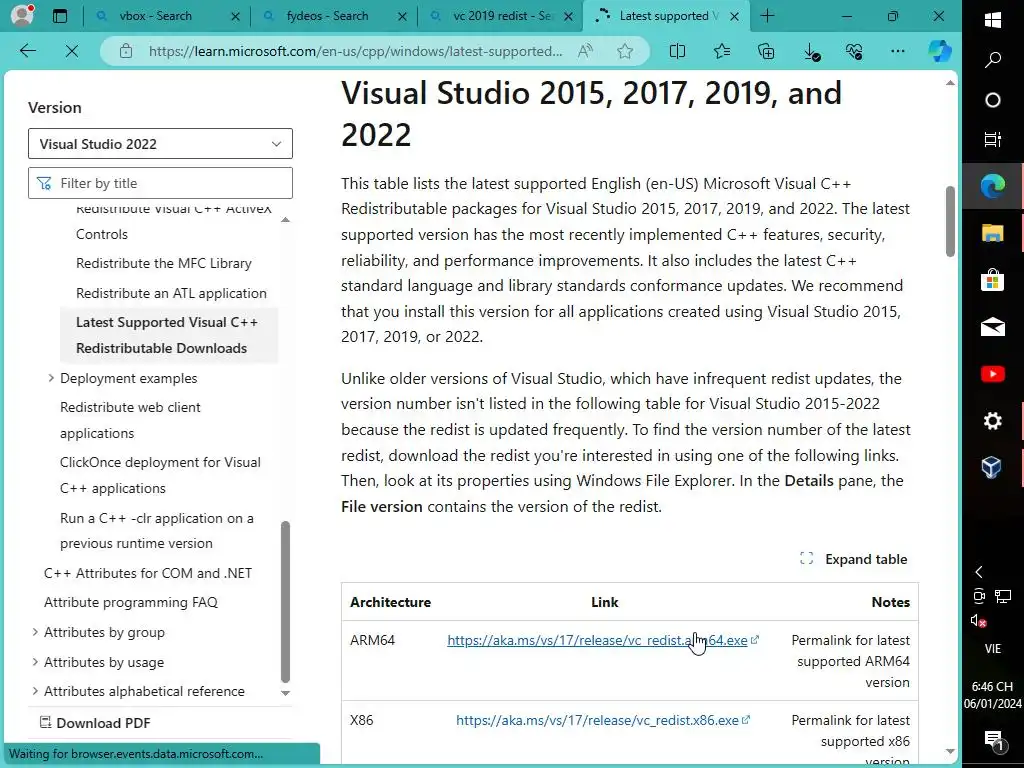Stop loading the page with the X button
Viewport: 1024px width, 768px height.
pos(72,51)
